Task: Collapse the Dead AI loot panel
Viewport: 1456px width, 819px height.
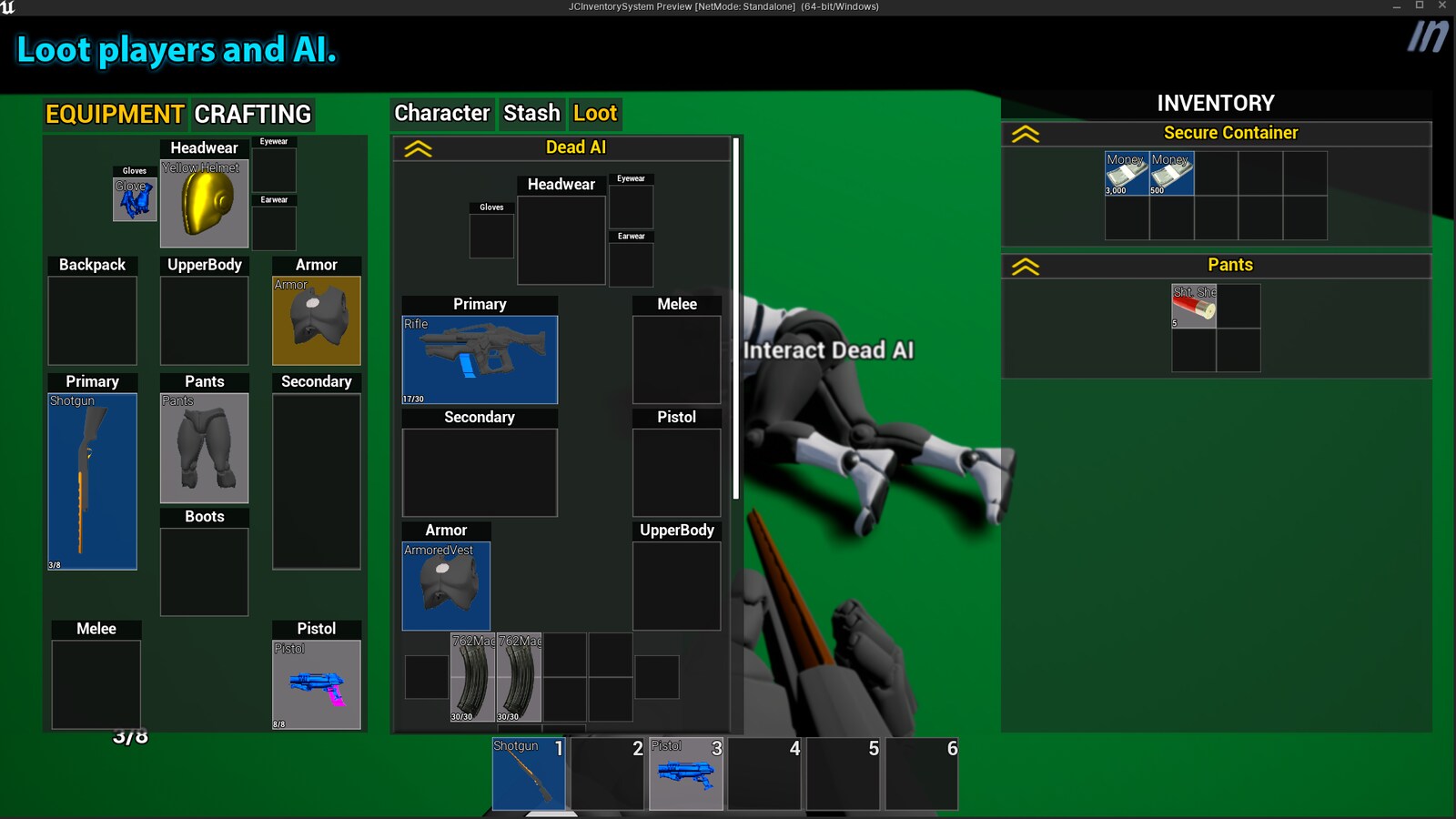Action: coord(419,147)
